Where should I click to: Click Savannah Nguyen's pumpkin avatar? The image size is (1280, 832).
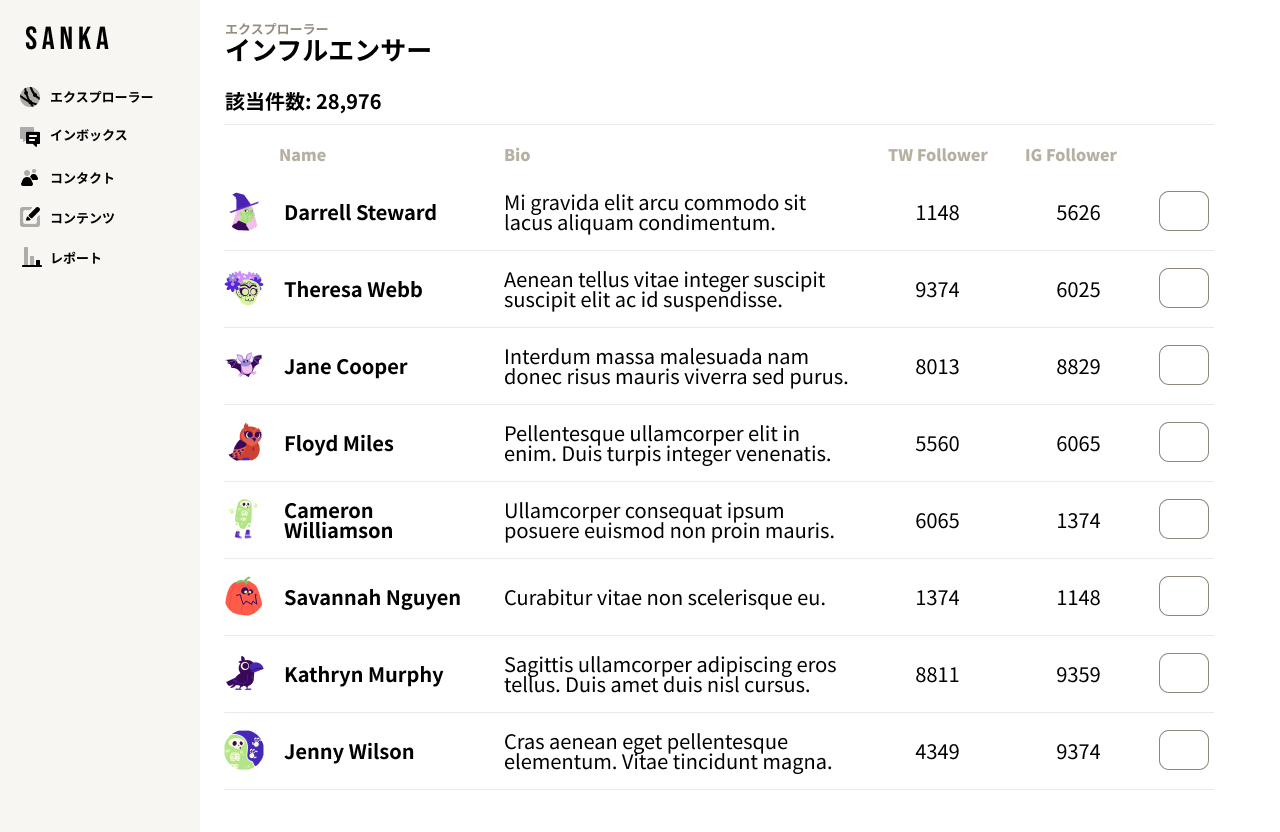244,597
